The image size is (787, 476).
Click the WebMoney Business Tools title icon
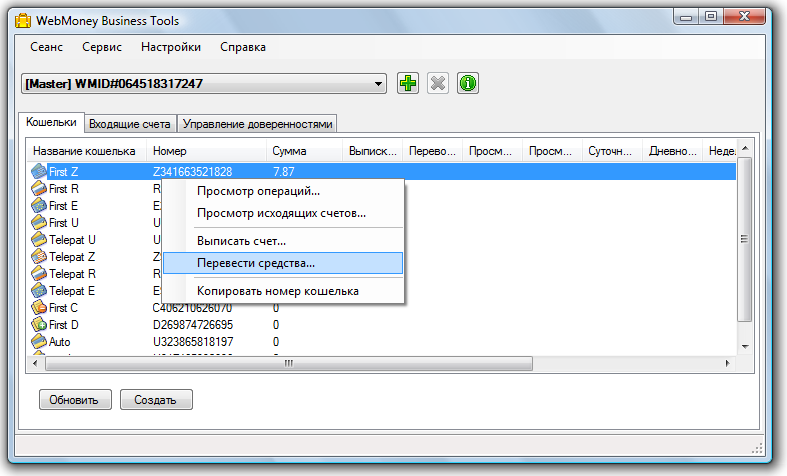click(23, 21)
